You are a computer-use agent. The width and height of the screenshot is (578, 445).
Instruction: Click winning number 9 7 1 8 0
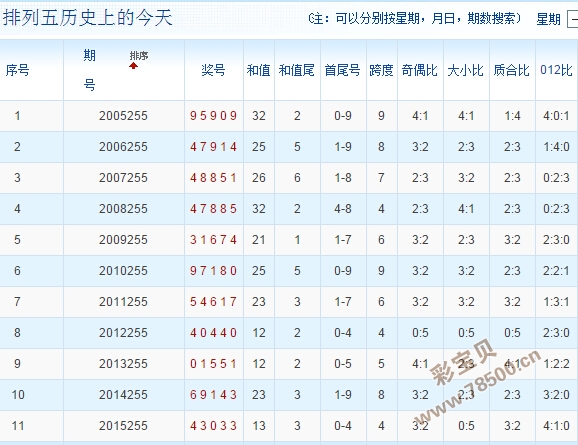[213, 271]
